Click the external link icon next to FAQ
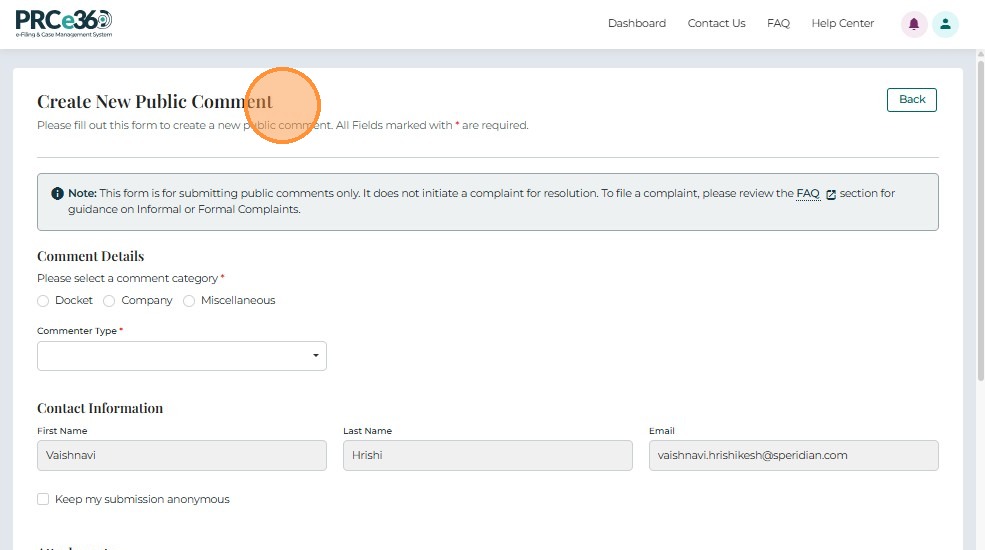This screenshot has width=985, height=550. [830, 195]
